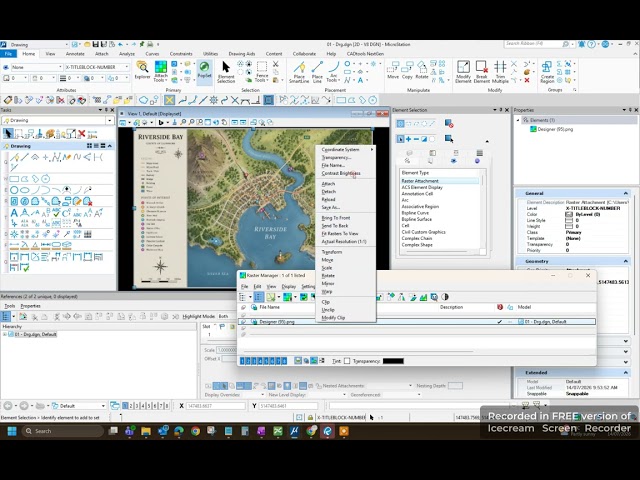Select the Copy tool in Manipulate
The width and height of the screenshot is (640, 480).
tap(407, 70)
